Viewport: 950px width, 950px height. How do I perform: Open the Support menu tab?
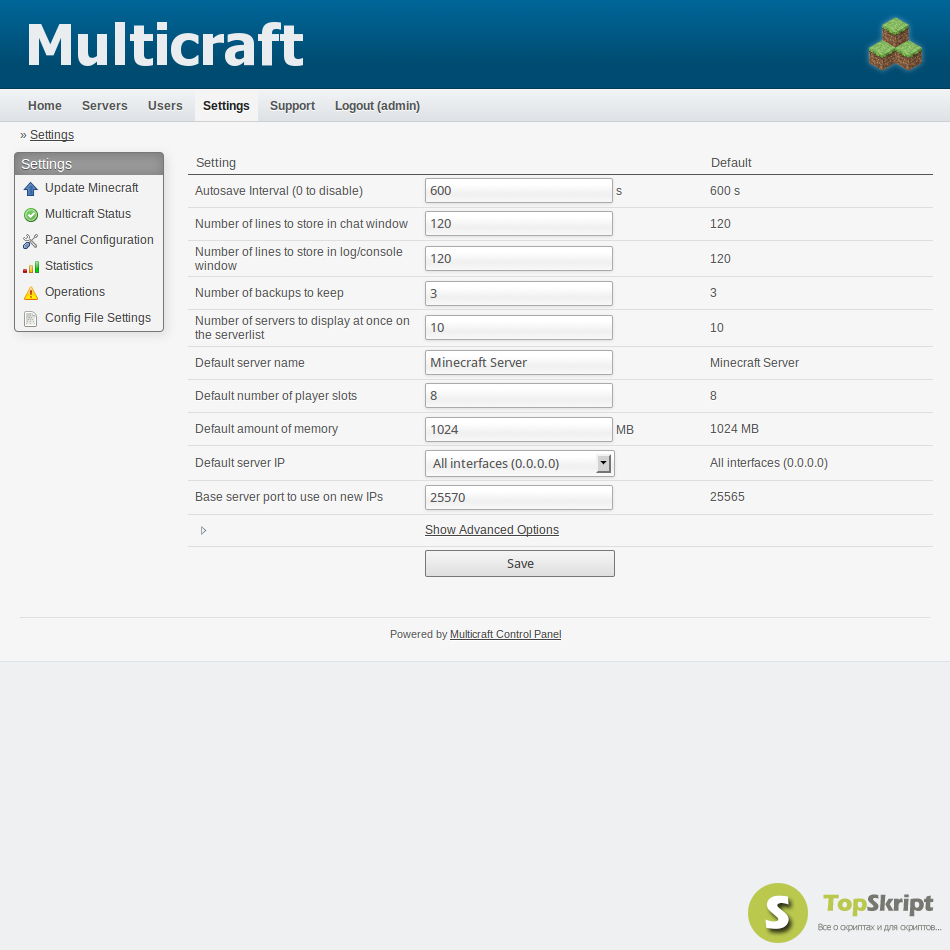point(292,106)
